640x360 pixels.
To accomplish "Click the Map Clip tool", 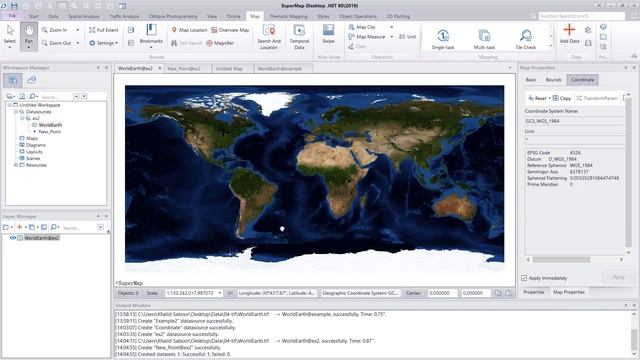I will pyautogui.click(x=362, y=27).
